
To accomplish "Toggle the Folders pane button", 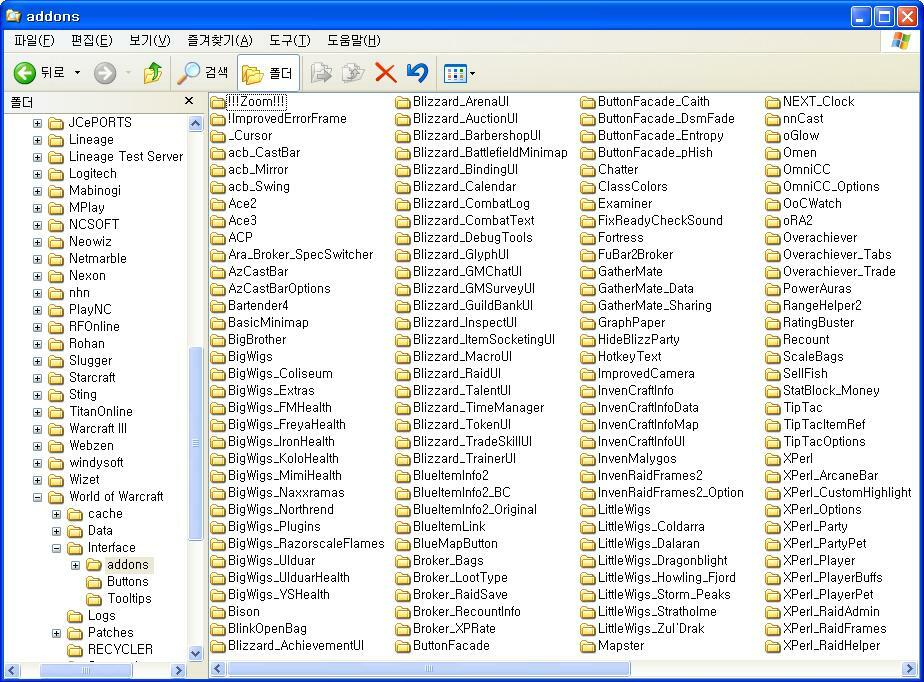I will point(268,73).
